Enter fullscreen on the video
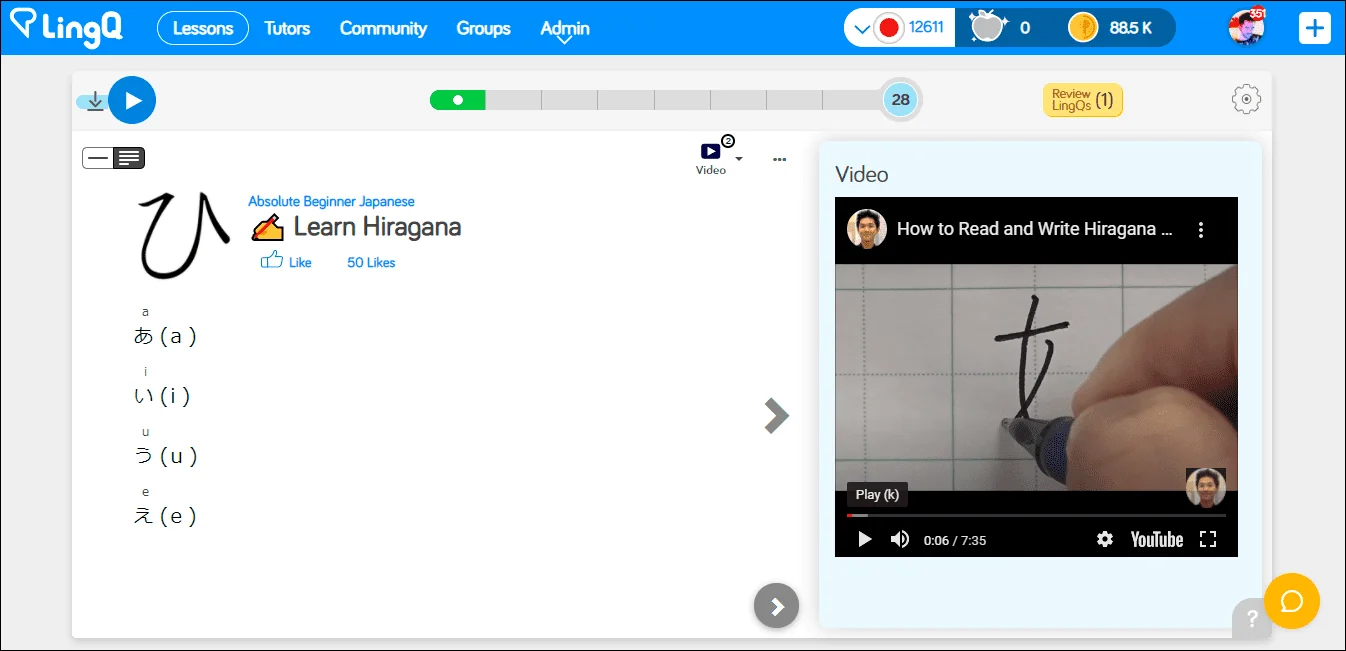Image resolution: width=1346 pixels, height=651 pixels. 1207,539
